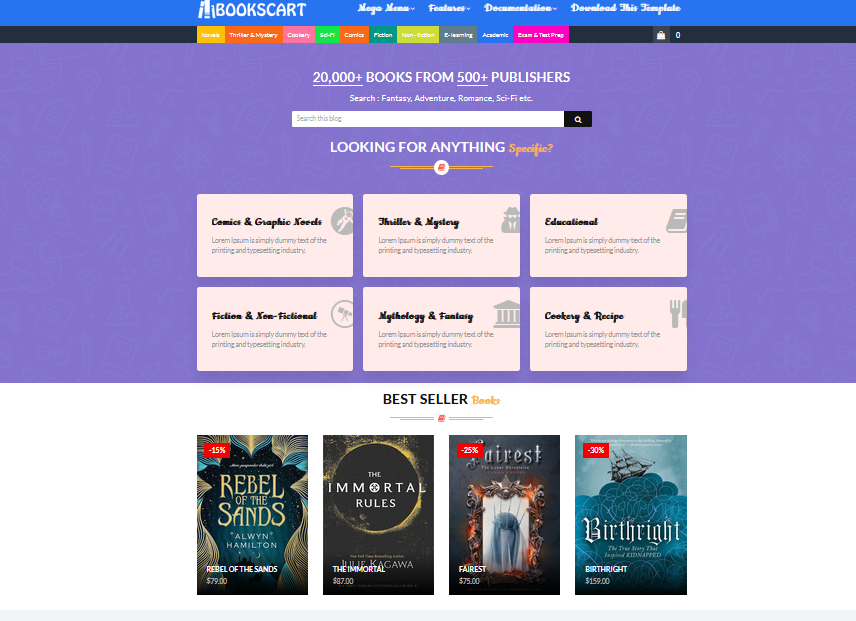Click the 500+ underlined text
856x621 pixels.
(x=472, y=77)
